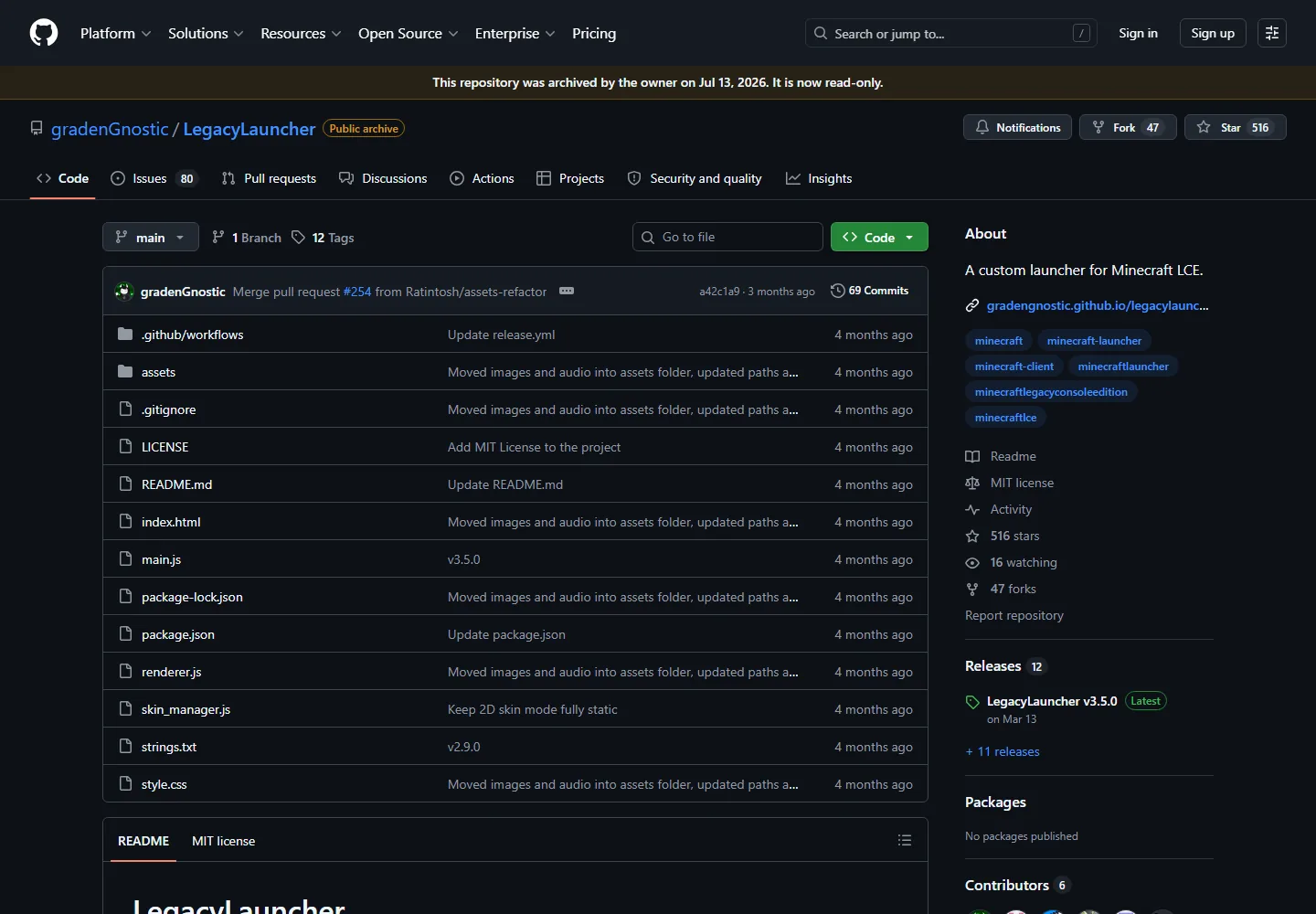Open Security and quality tab
The height and width of the screenshot is (914, 1316).
tap(695, 178)
